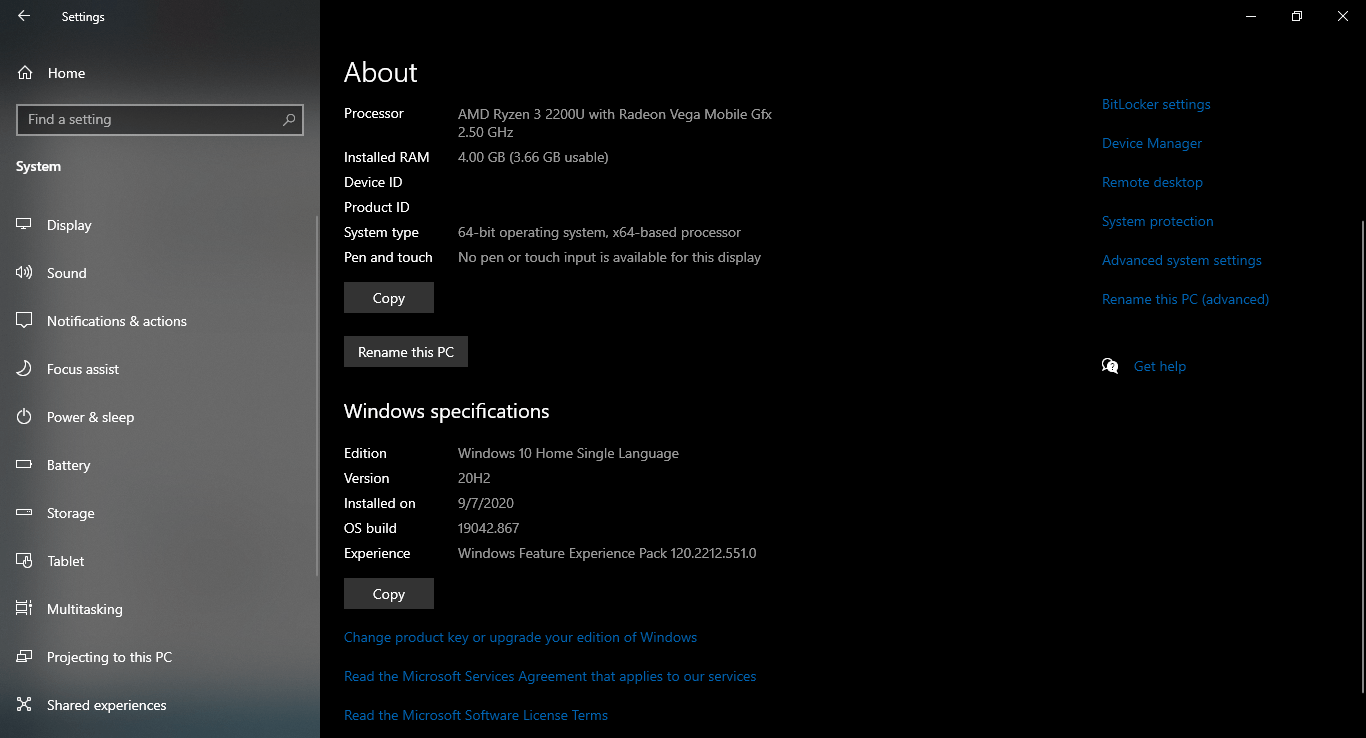The height and width of the screenshot is (738, 1366).
Task: Click the 4.00 GB (3.66 GB usable) value
Action: 533,157
